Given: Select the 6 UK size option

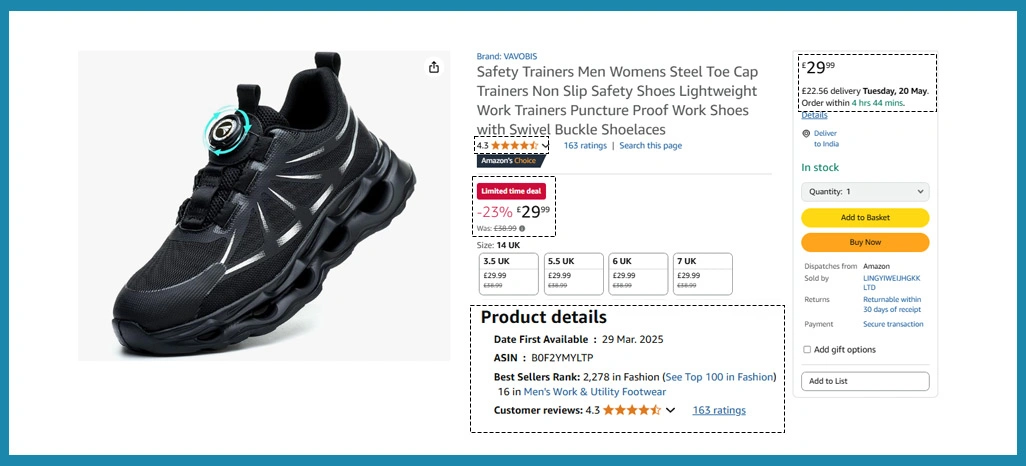Looking at the screenshot, I should tap(639, 273).
